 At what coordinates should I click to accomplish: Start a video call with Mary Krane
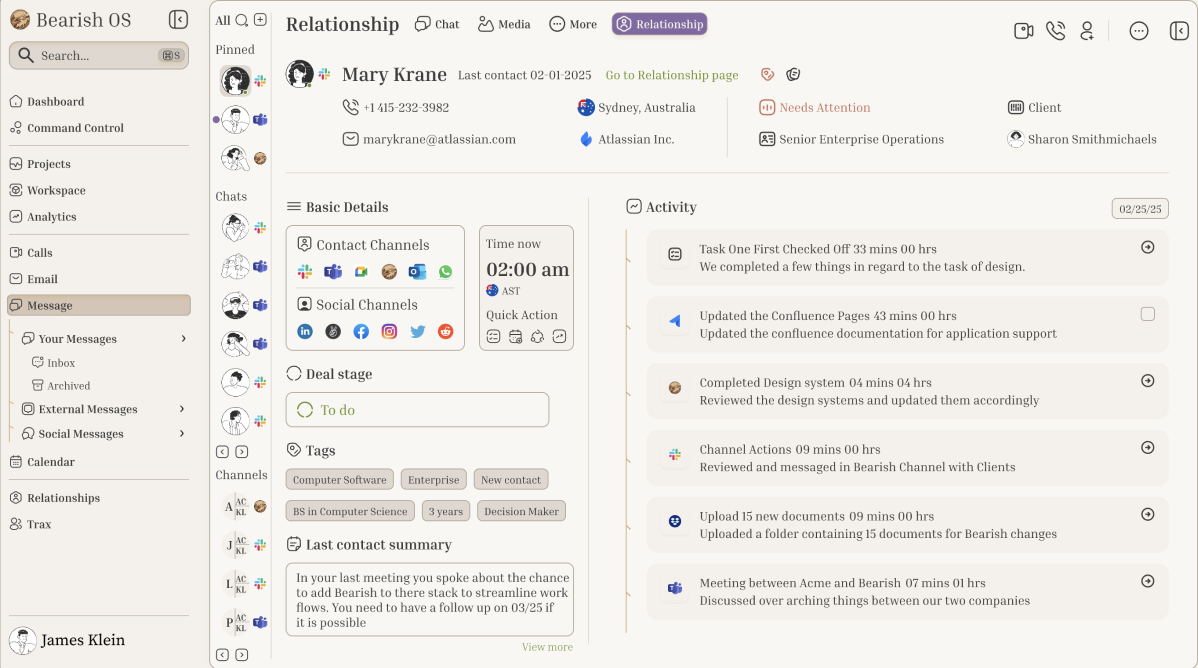pyautogui.click(x=1023, y=31)
